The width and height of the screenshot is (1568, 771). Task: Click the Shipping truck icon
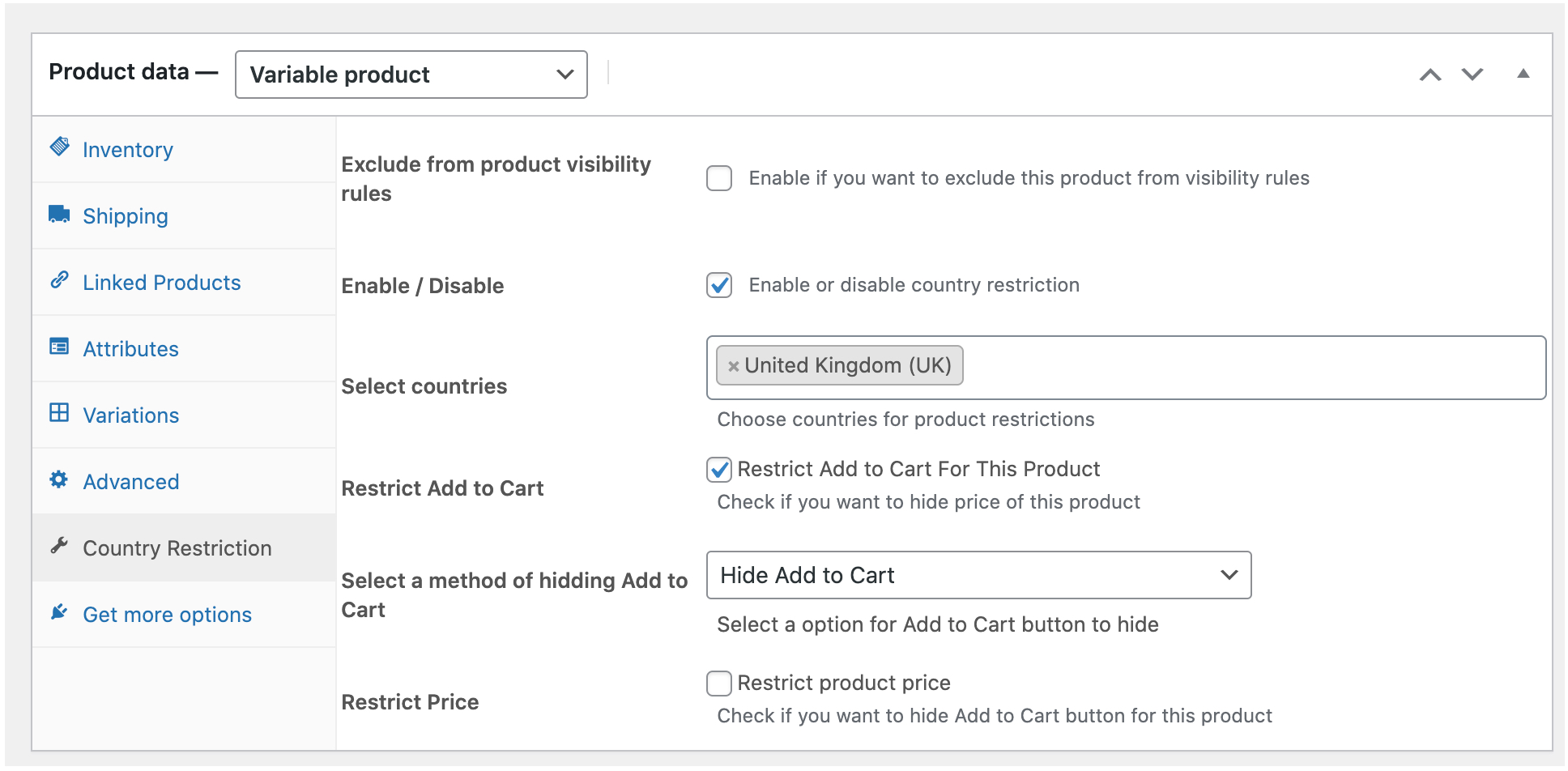tap(59, 214)
